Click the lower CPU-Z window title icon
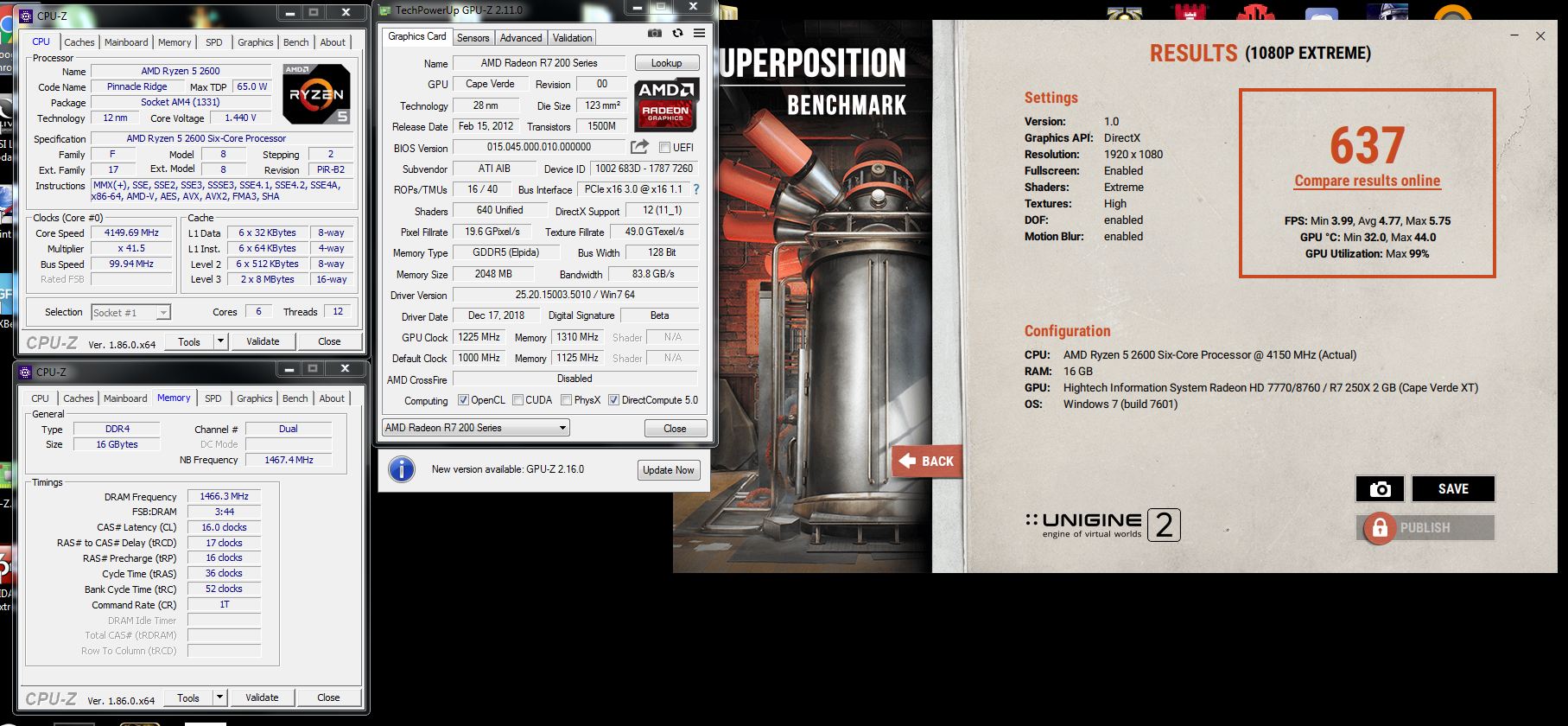 (27, 372)
